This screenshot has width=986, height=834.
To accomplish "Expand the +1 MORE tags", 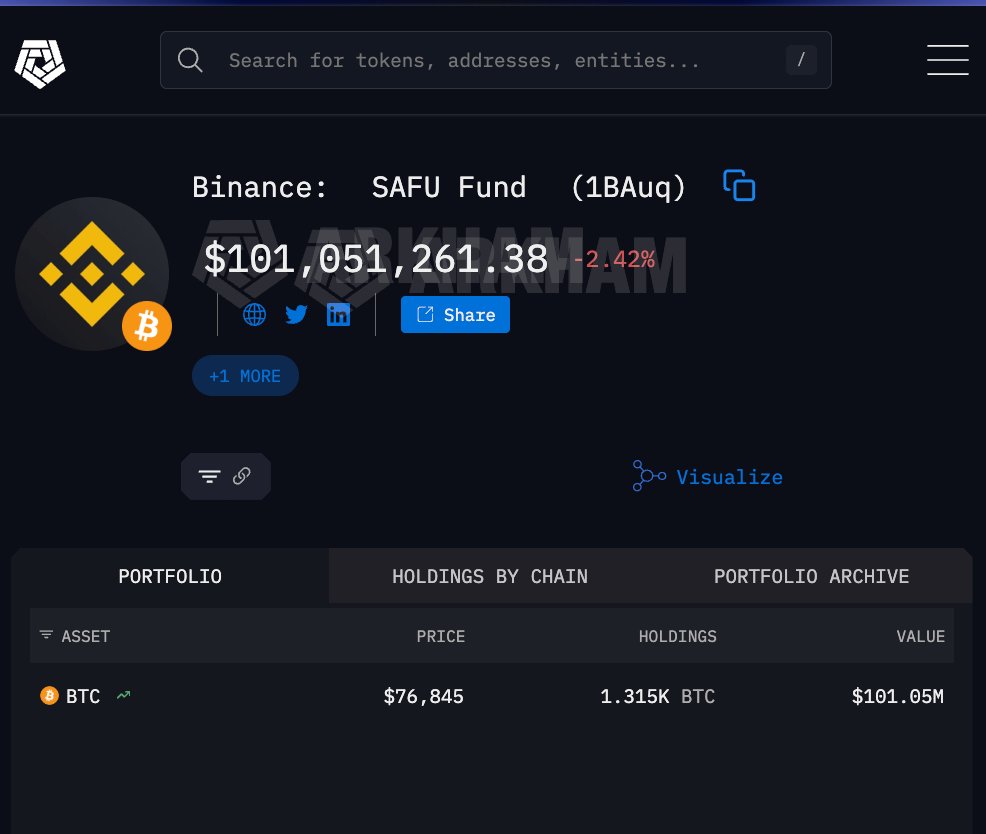I will [245, 376].
